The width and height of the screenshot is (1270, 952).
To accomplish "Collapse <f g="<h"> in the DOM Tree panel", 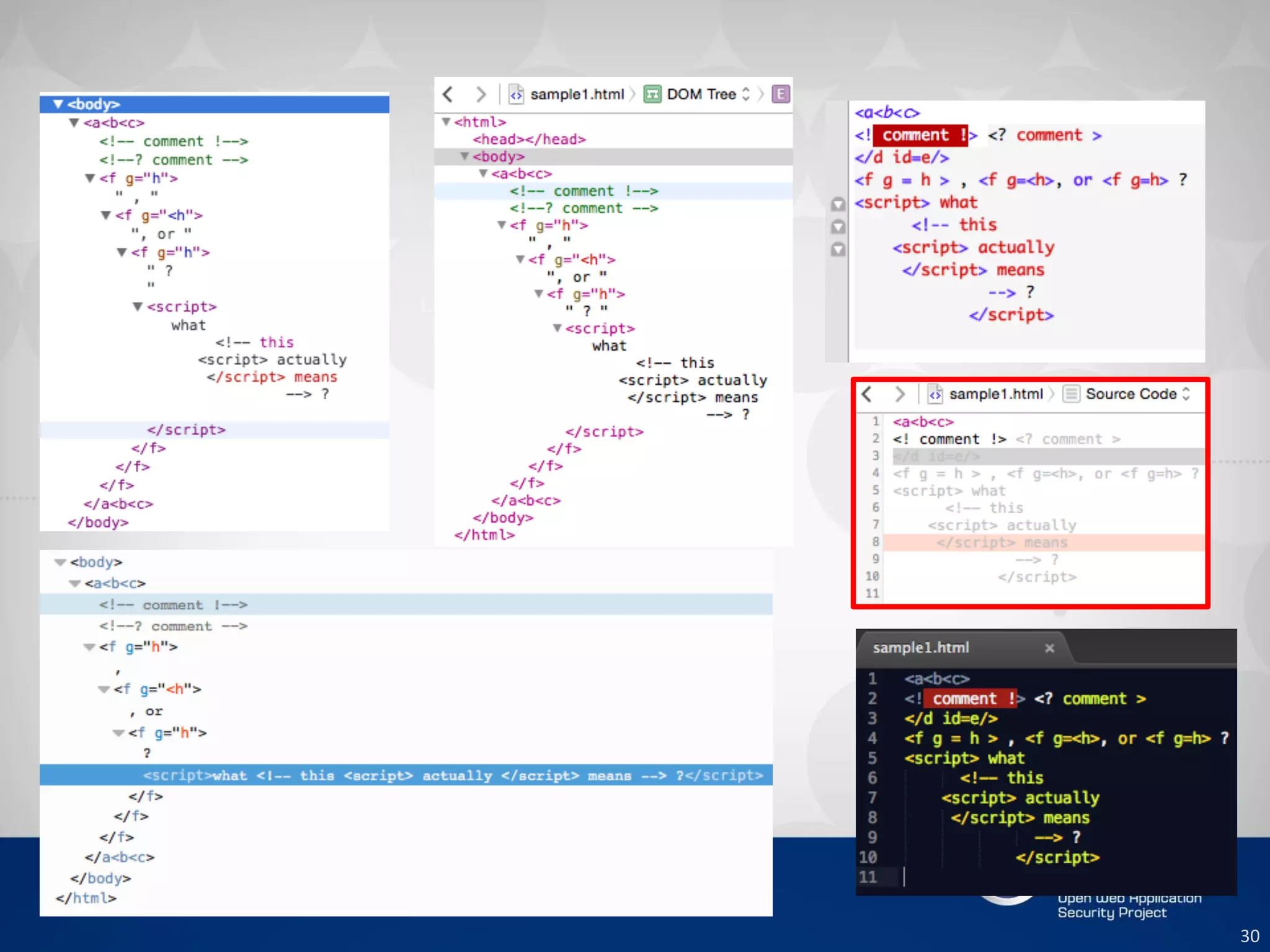I will coord(520,259).
